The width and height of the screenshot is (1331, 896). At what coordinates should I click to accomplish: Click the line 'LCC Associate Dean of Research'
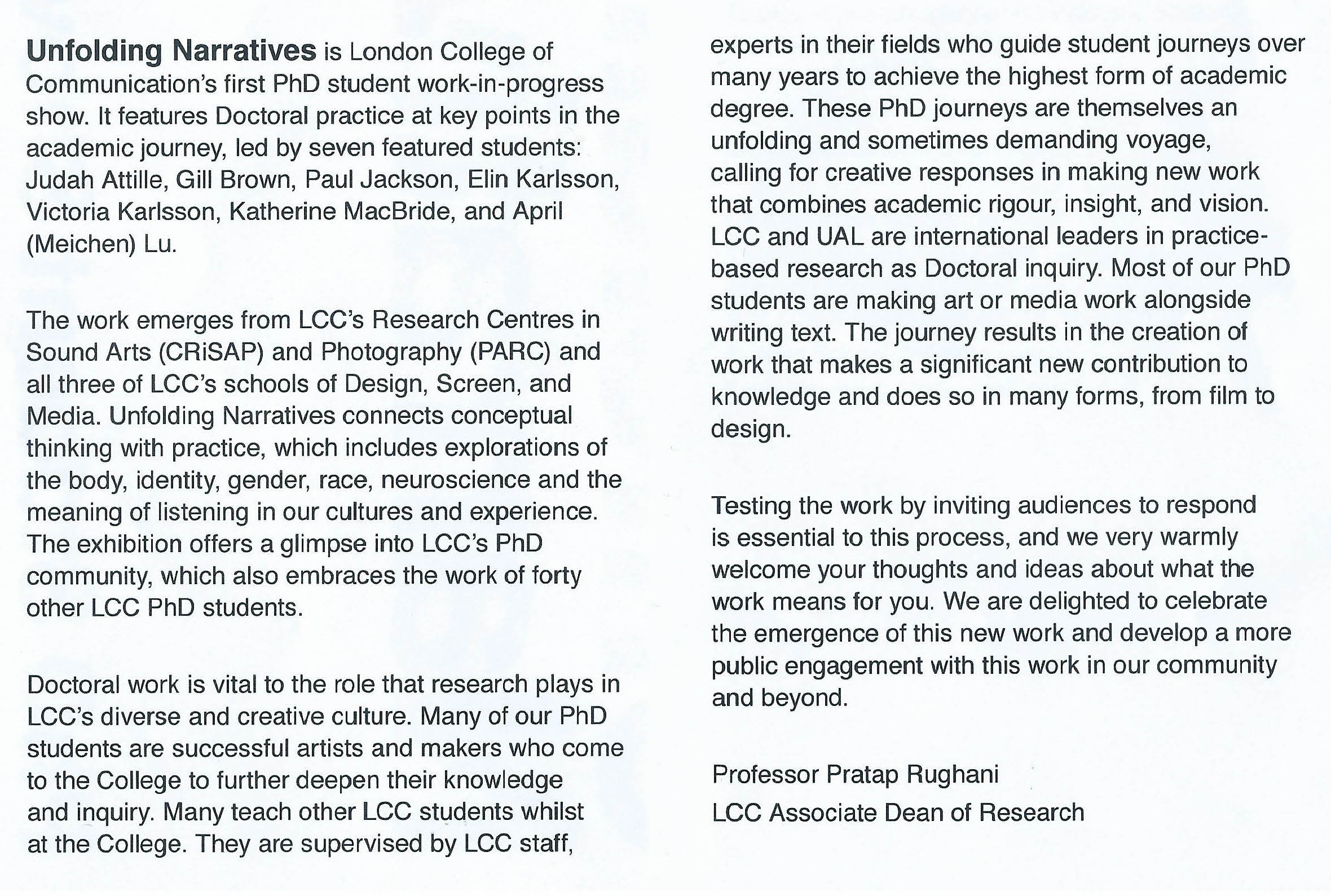coord(897,813)
